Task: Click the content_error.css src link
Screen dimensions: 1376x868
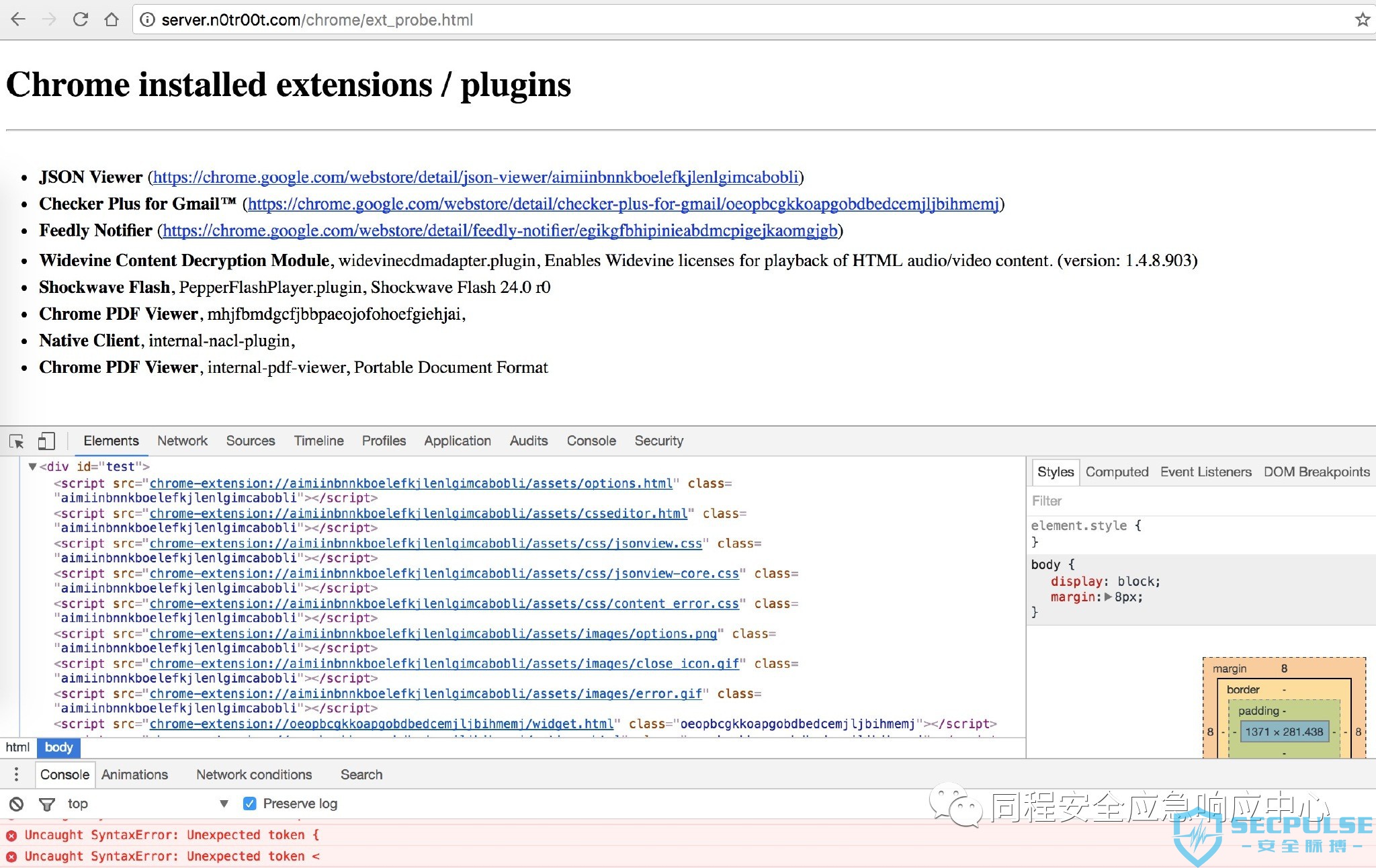Action: [x=443, y=604]
